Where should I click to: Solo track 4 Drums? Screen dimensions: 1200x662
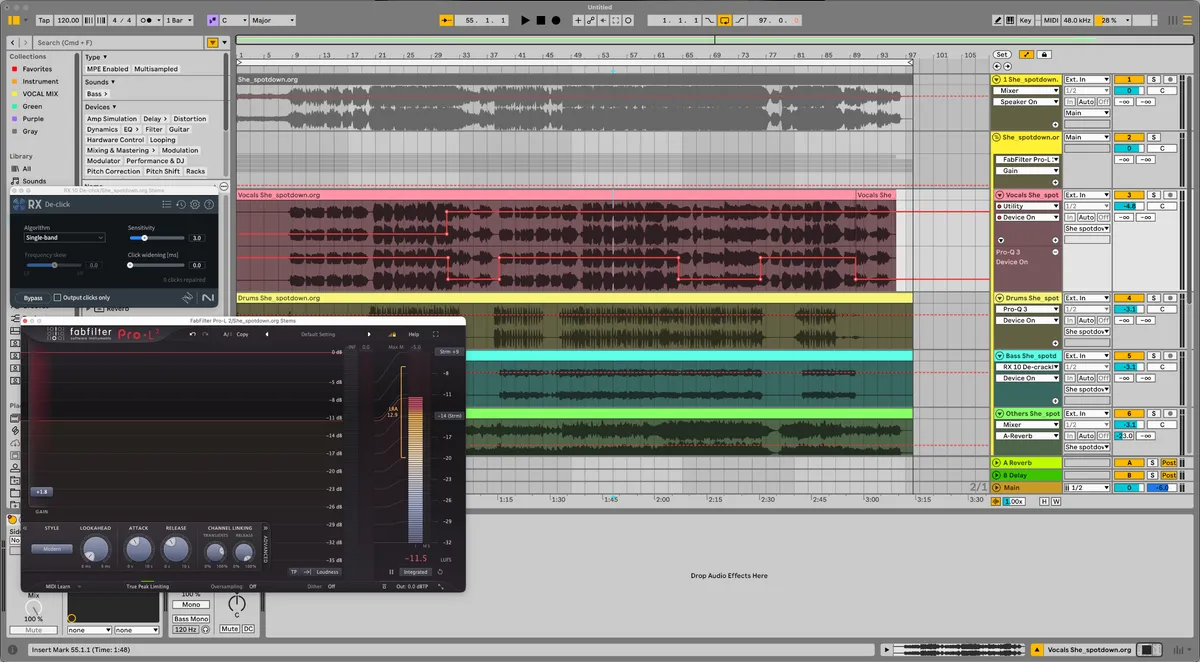point(1152,298)
